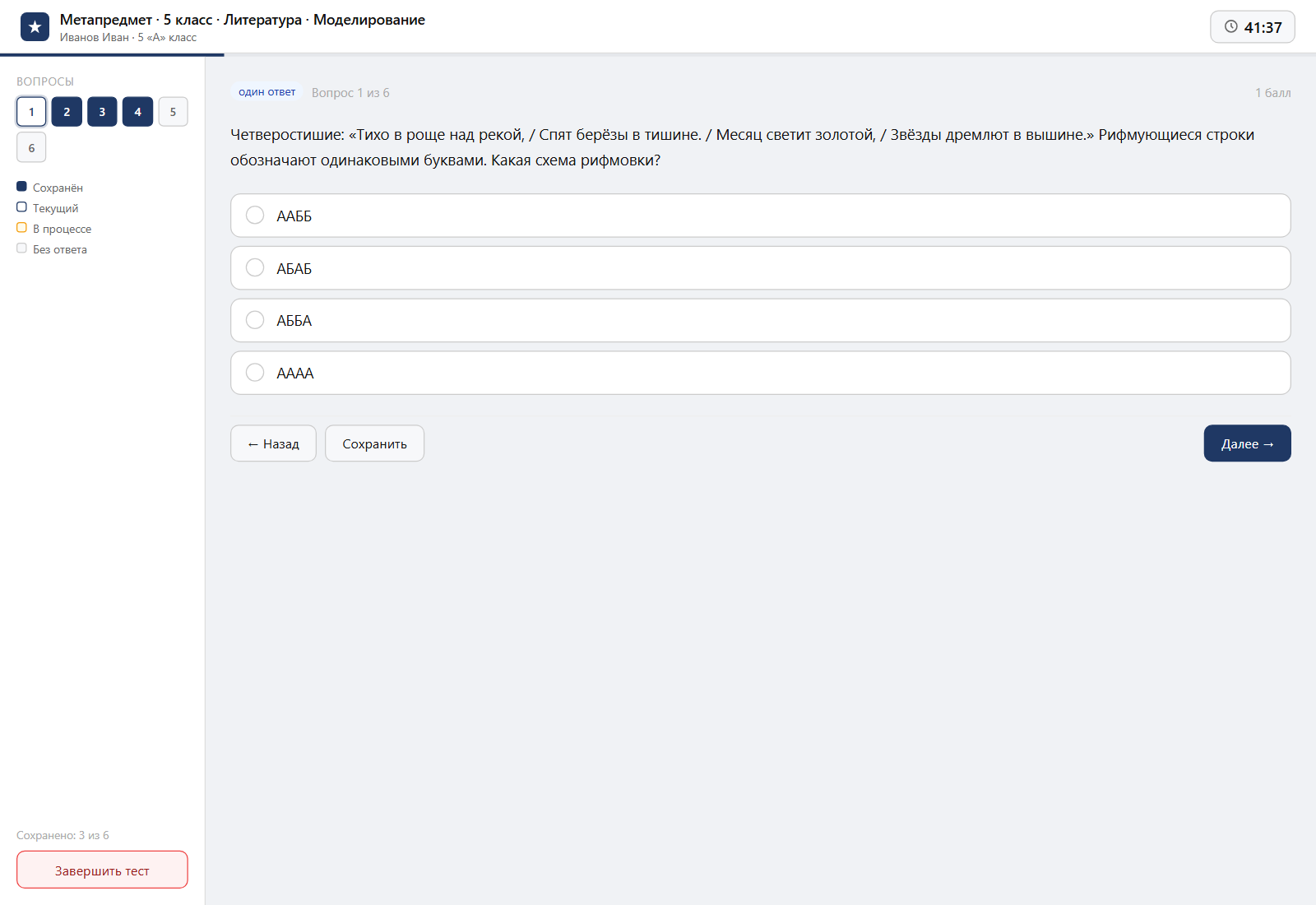Click the 41:37 timer display
1316x905 pixels.
pos(1253,27)
